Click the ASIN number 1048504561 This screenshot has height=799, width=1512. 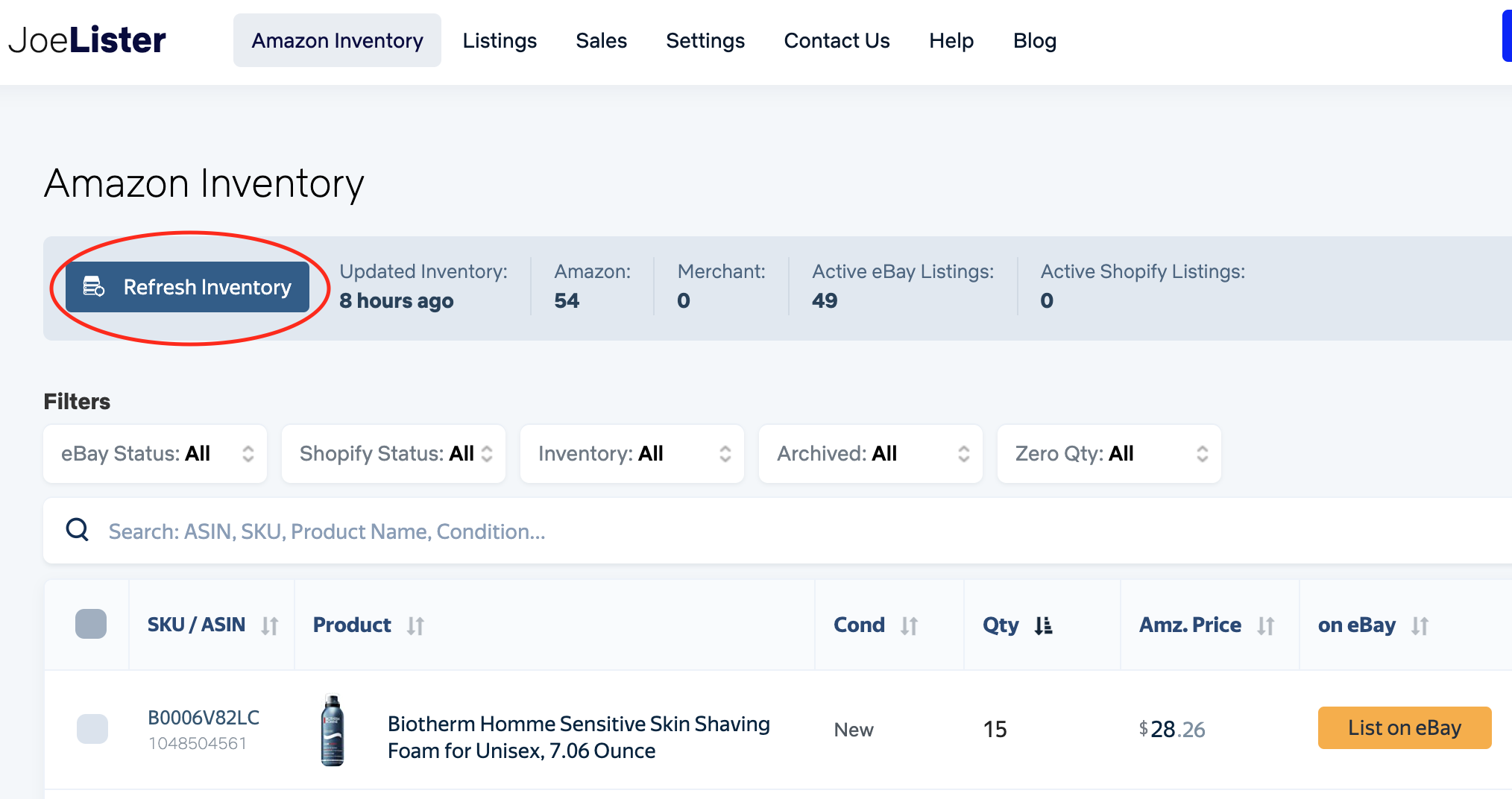198,743
